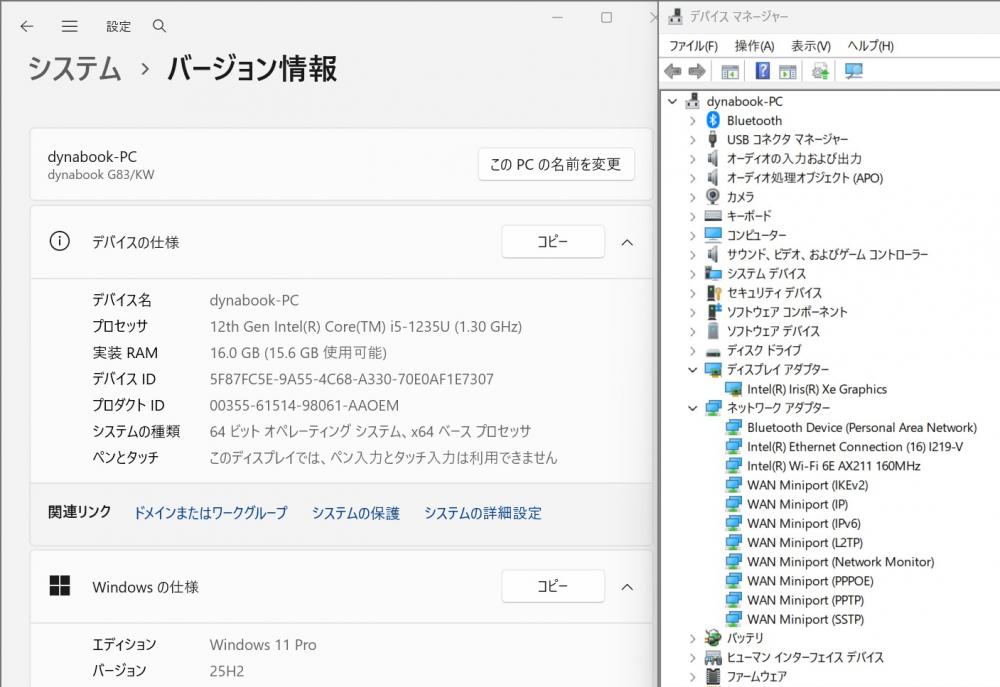This screenshot has height=687, width=1000.
Task: Click the 25H2 version value
Action: tap(226, 670)
